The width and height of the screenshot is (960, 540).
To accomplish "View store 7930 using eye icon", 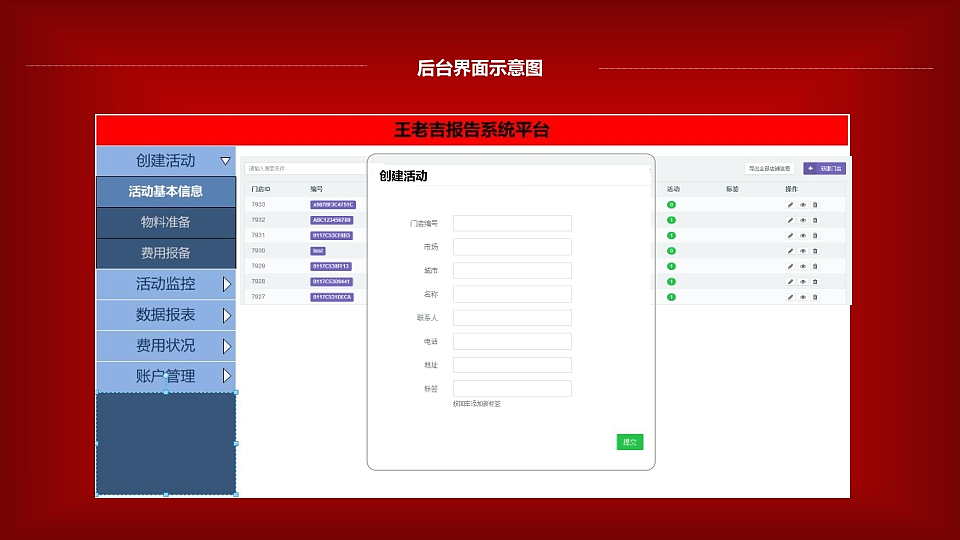I will click(x=803, y=251).
